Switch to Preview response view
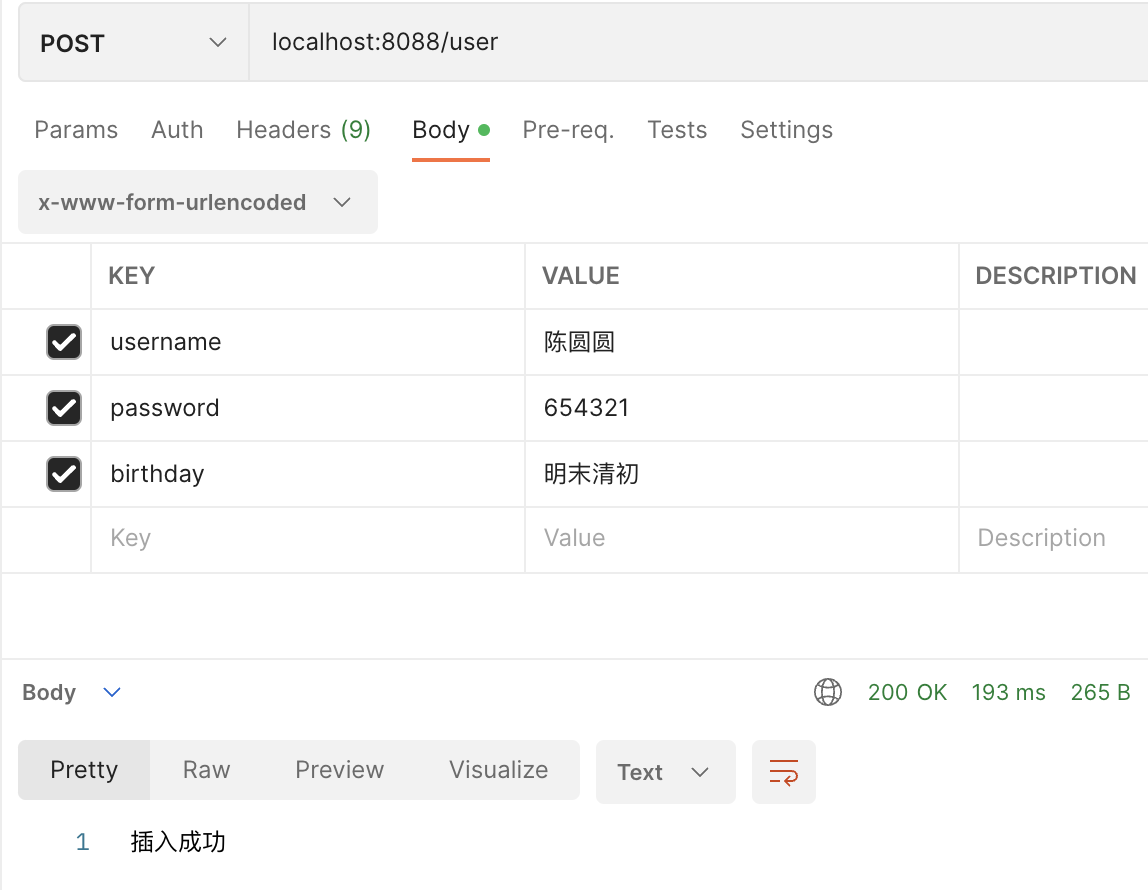This screenshot has width=1148, height=890. pyautogui.click(x=339, y=770)
